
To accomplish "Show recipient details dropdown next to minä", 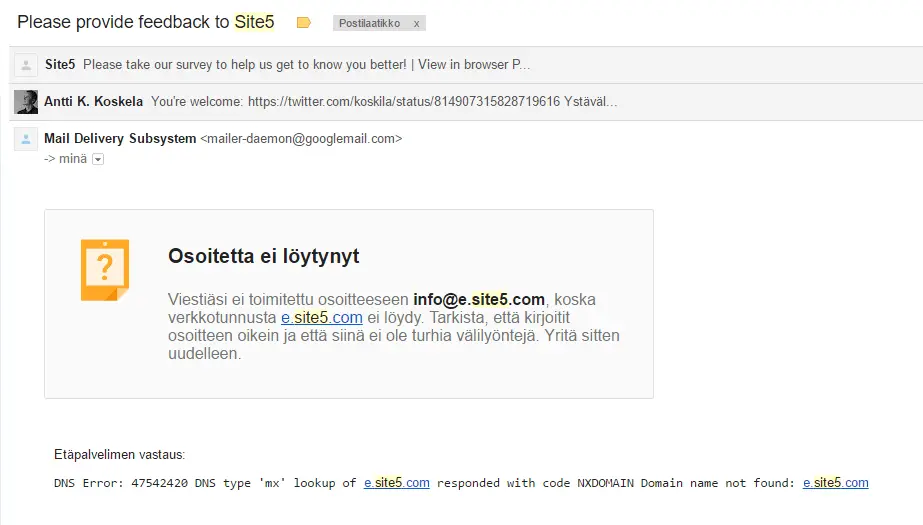I will 98,159.
